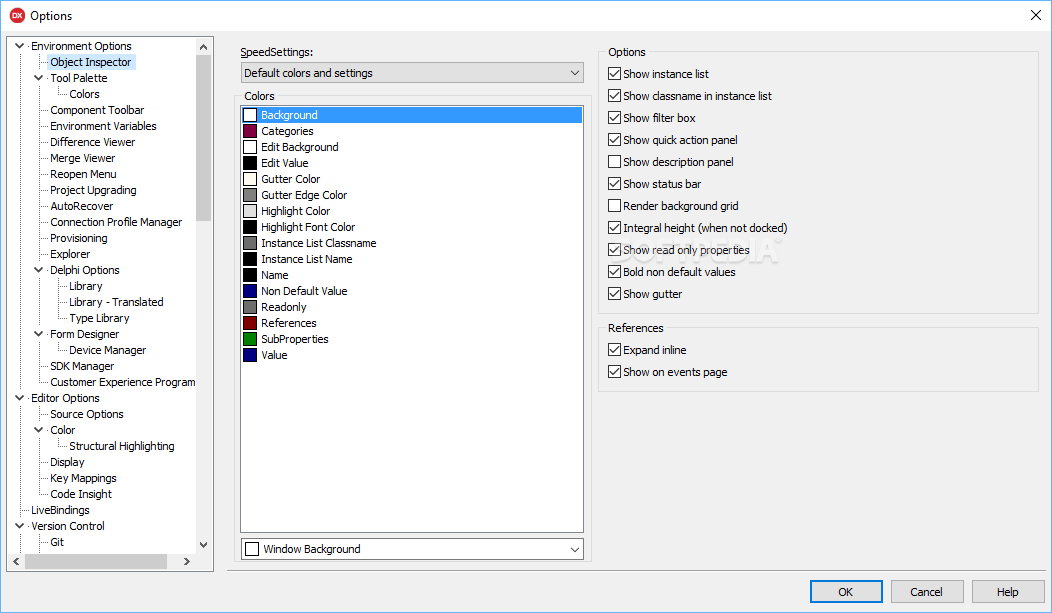Disable Show filter box
This screenshot has height=613, width=1052.
[614, 118]
